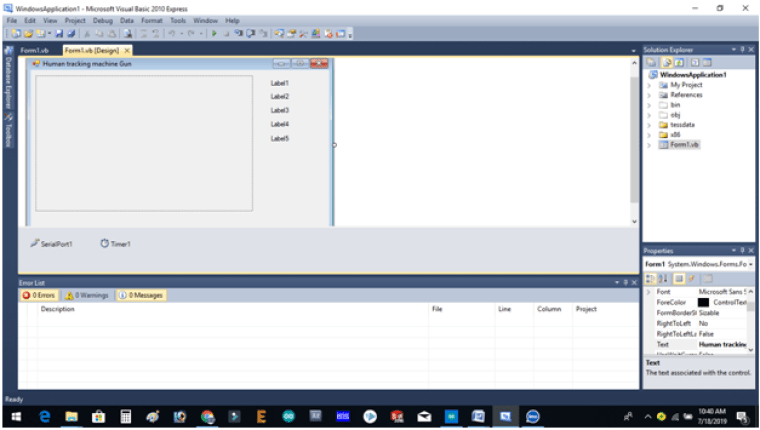Click the New Project toolbar icon

[x=16, y=33]
